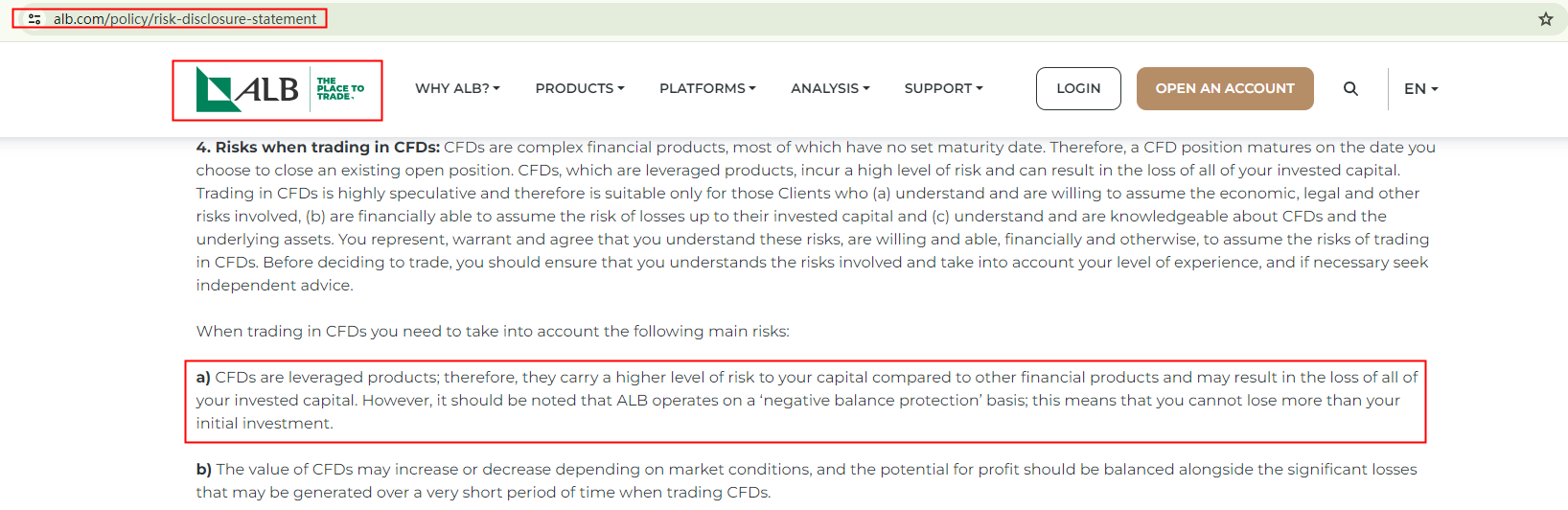This screenshot has width=1568, height=510.
Task: Click the ALB logo
Action: click(247, 89)
